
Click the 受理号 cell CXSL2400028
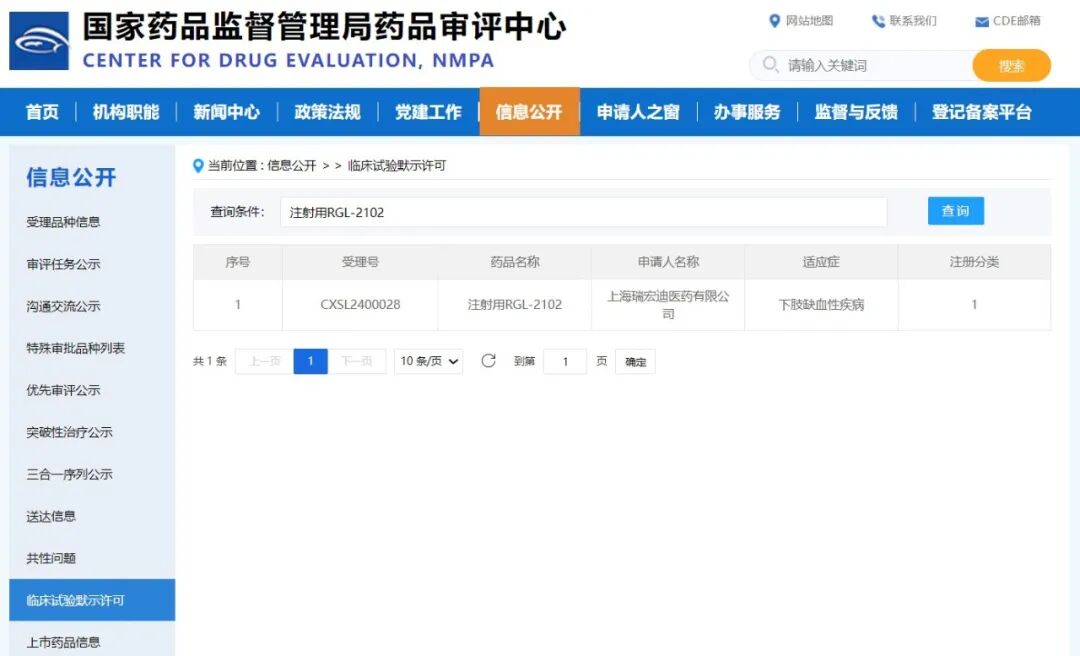click(x=360, y=305)
